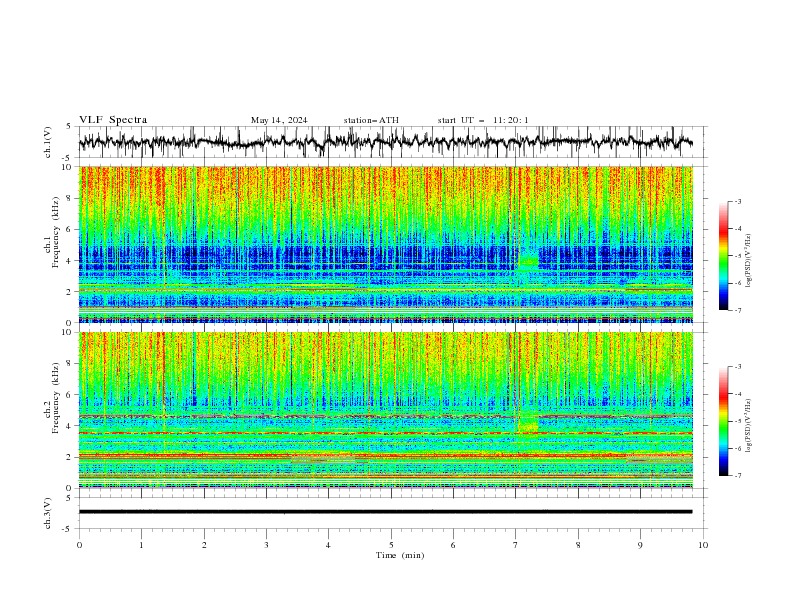Click the ch.2 spectrogram color scale bar
Viewport: 792px width, 612px height.
723,421
